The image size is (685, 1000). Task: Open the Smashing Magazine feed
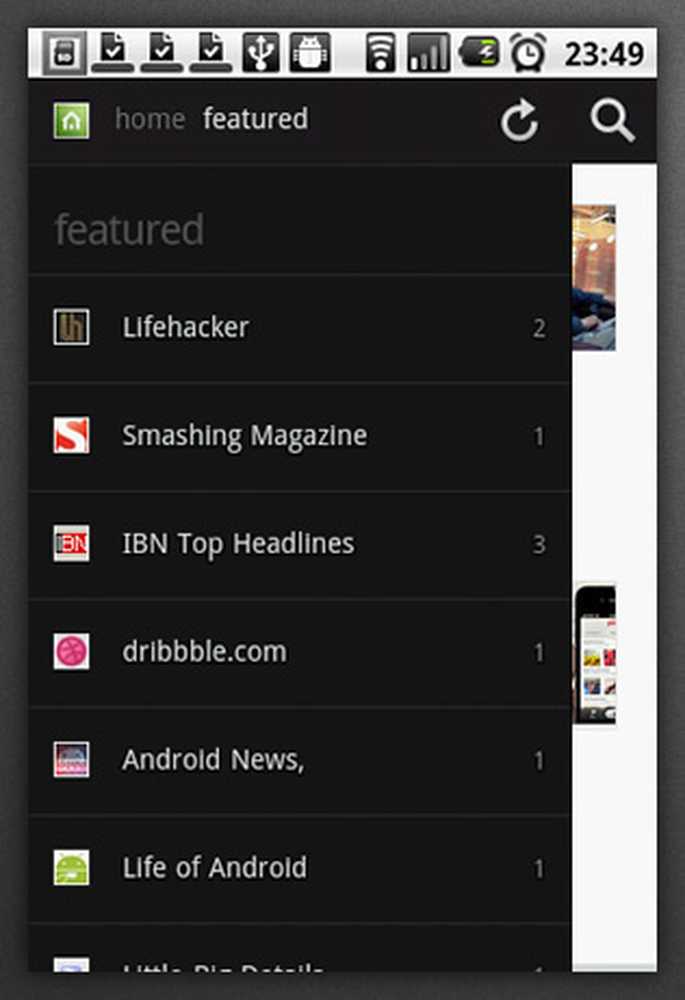(x=300, y=437)
